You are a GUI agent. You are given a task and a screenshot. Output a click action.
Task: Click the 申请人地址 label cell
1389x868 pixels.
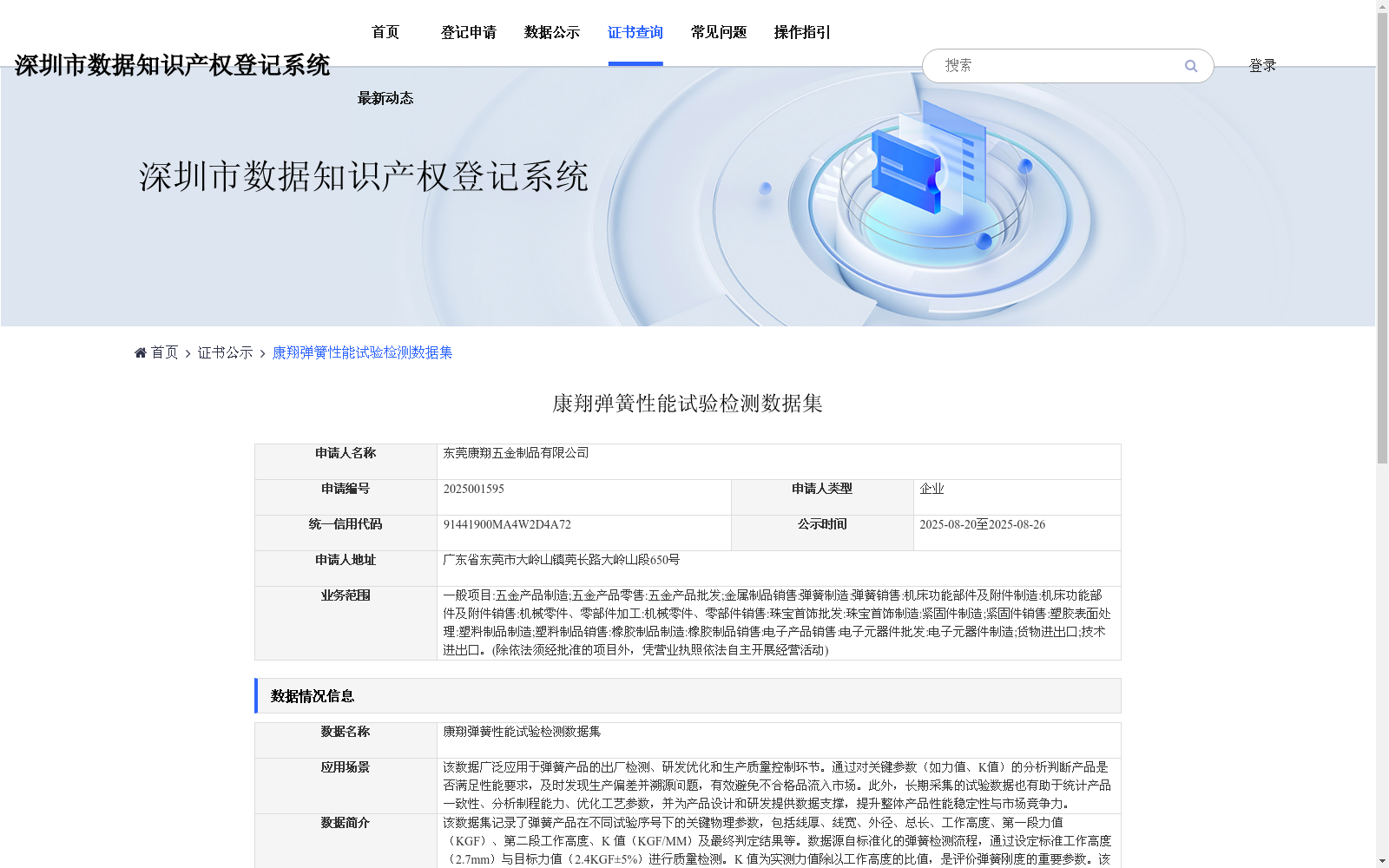point(346,569)
